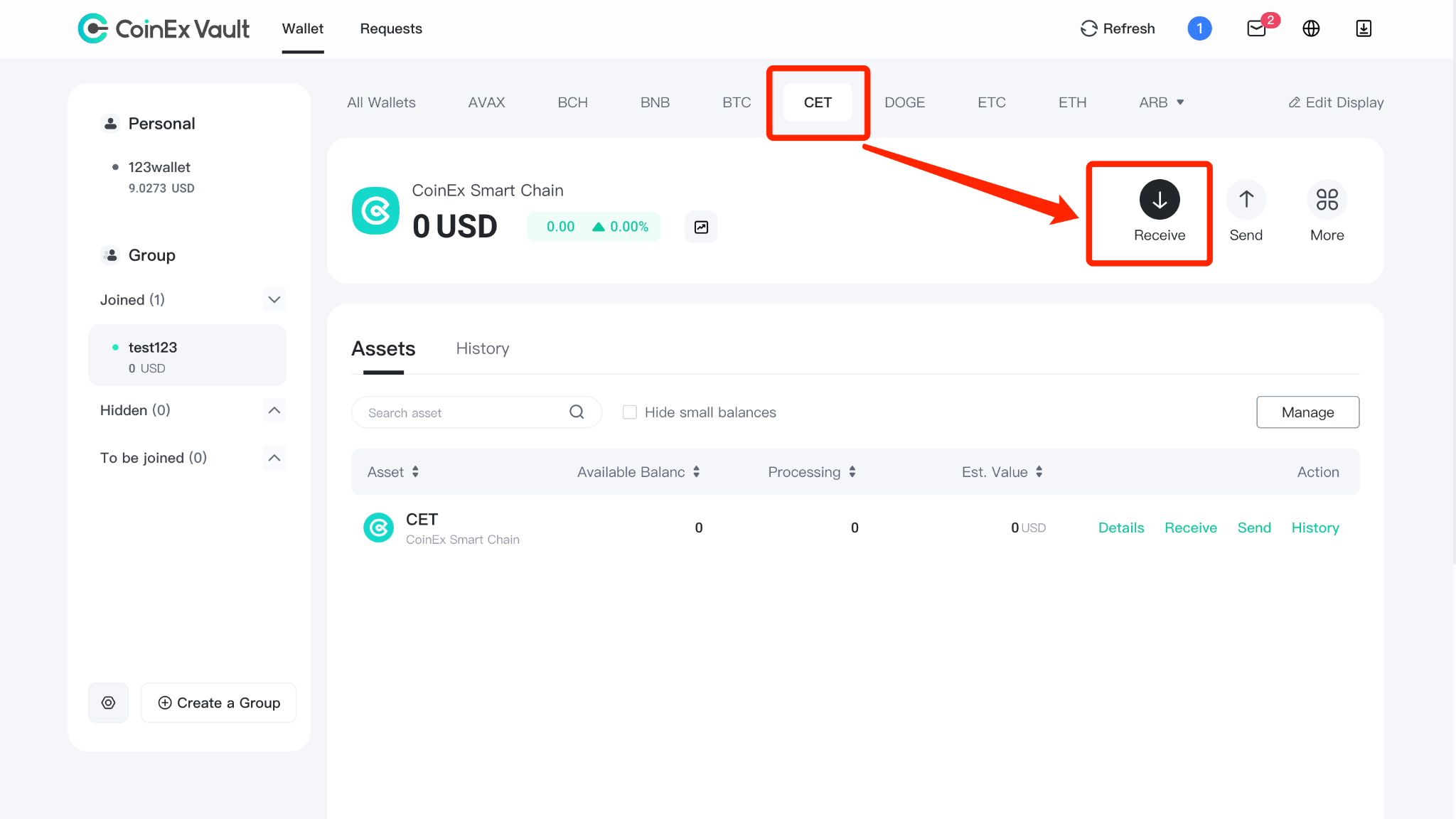This screenshot has width=1456, height=819.
Task: Select the BCH chain tab
Action: tap(572, 102)
